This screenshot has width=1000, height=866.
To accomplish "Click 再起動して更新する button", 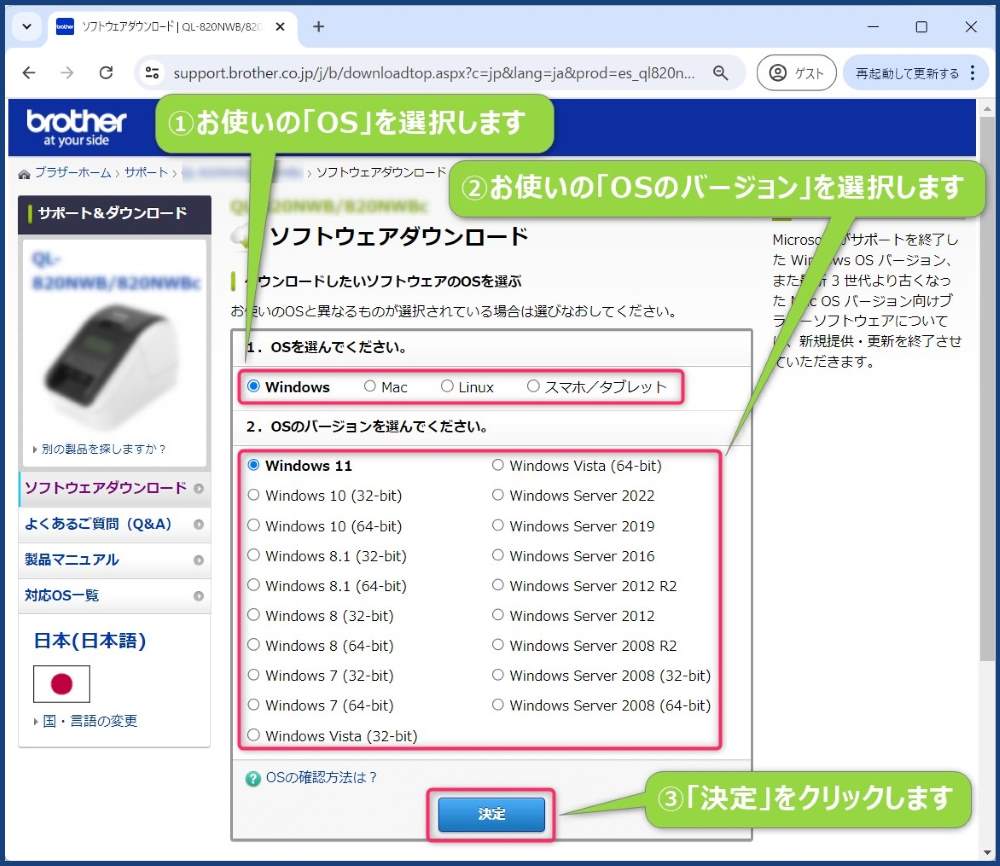I will [x=907, y=73].
